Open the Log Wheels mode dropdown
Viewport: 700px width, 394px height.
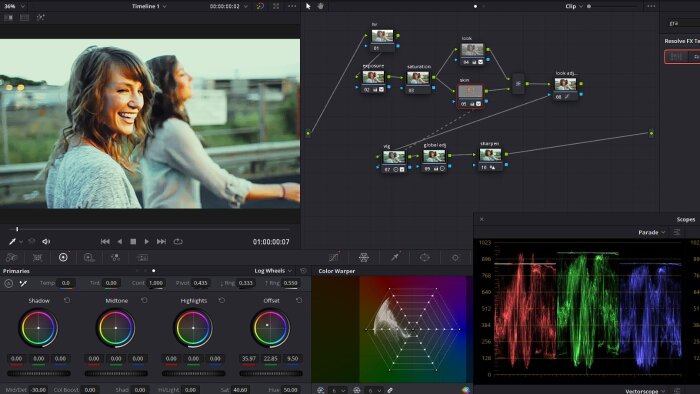(273, 271)
